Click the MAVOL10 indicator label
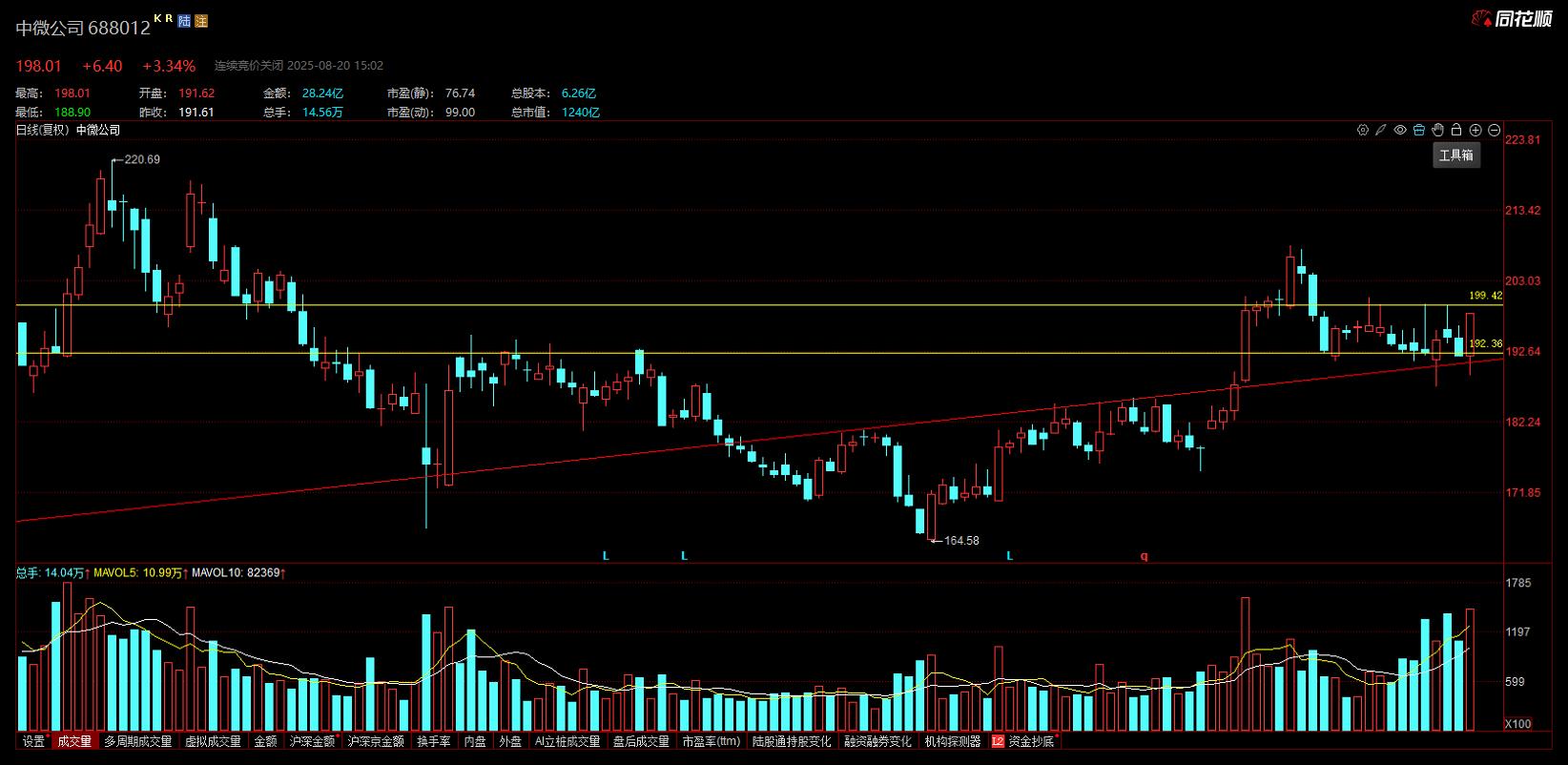1568x765 pixels. [x=238, y=573]
